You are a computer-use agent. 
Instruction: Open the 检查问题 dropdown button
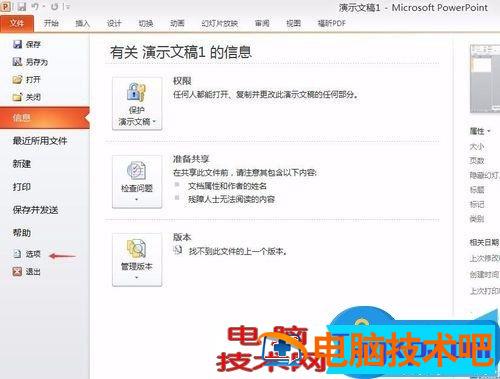137,182
